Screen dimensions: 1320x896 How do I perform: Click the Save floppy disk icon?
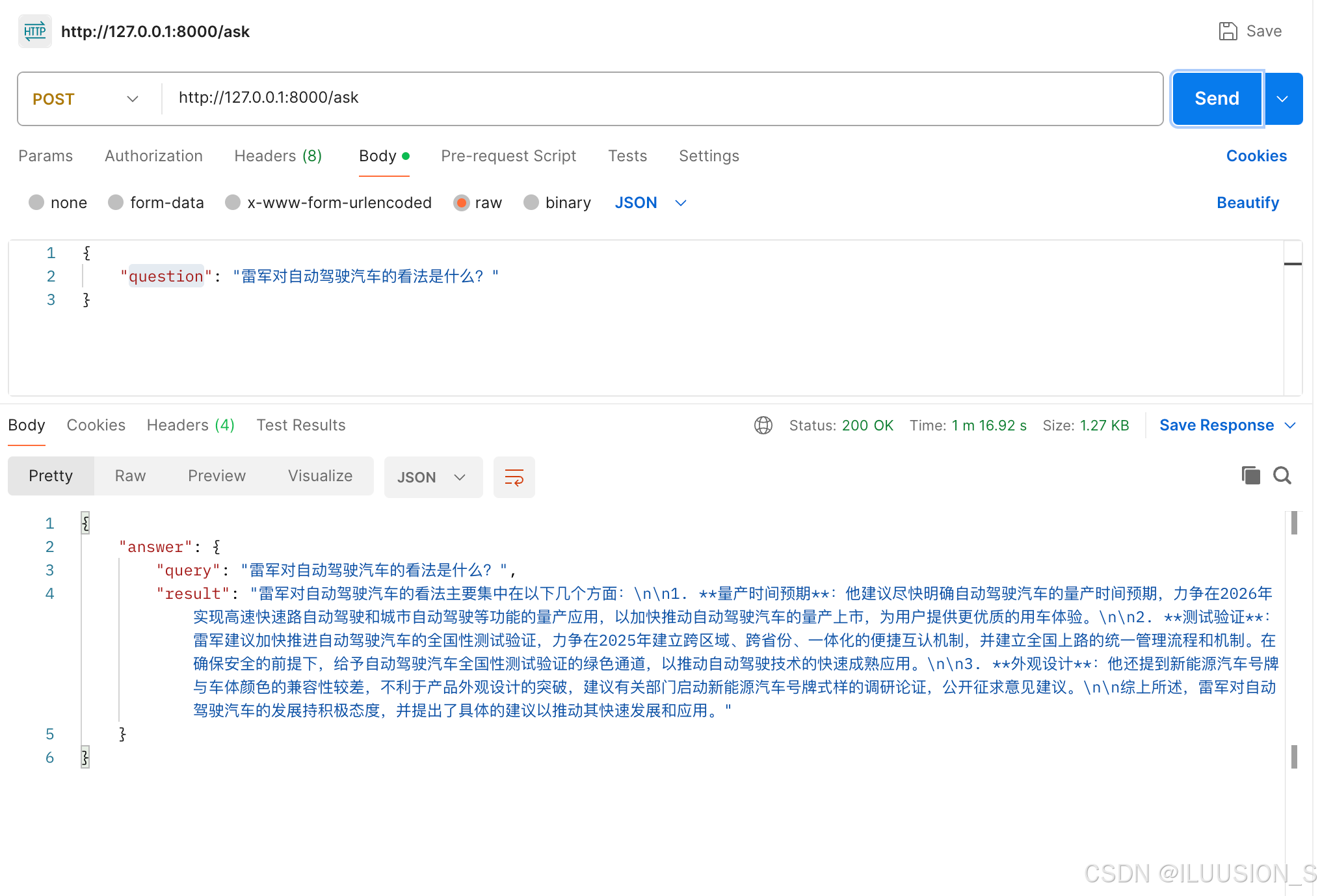tap(1228, 31)
